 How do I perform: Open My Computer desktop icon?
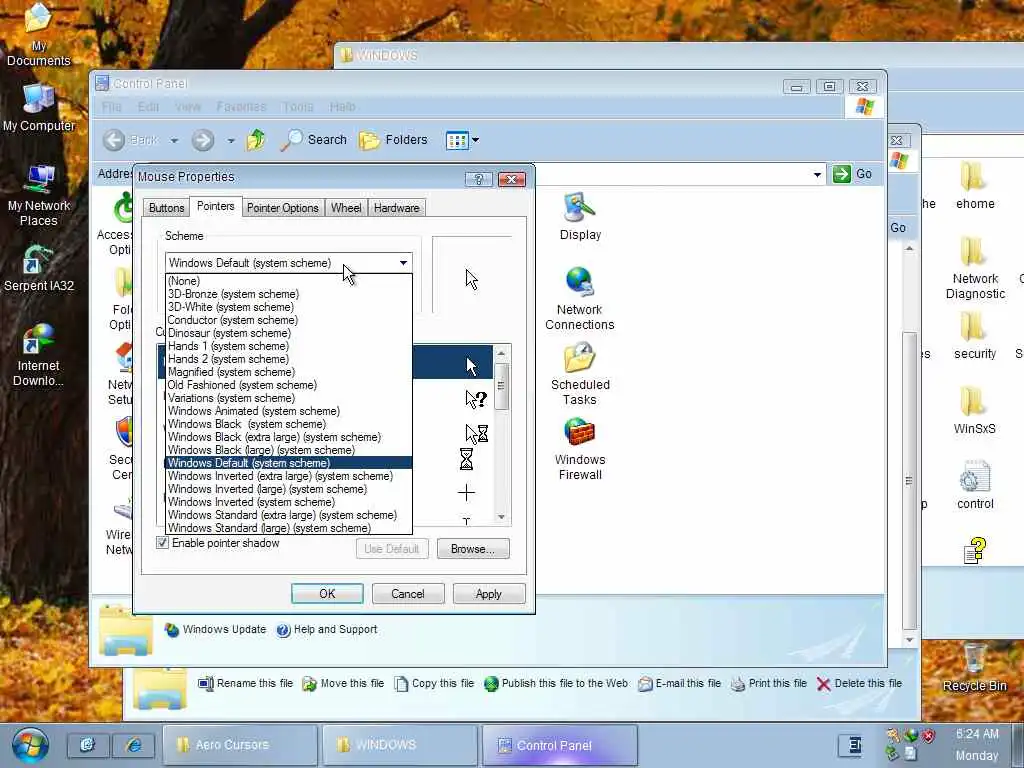[39, 108]
